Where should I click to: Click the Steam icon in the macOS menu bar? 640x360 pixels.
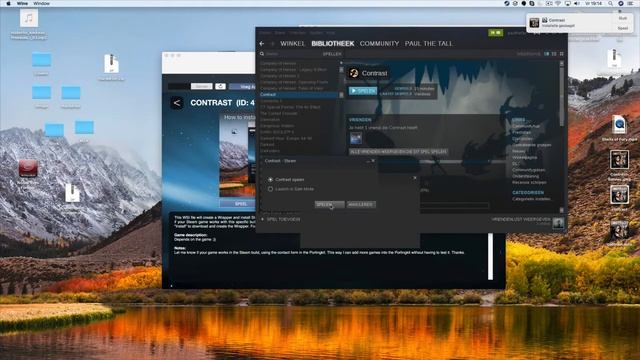pos(507,3)
